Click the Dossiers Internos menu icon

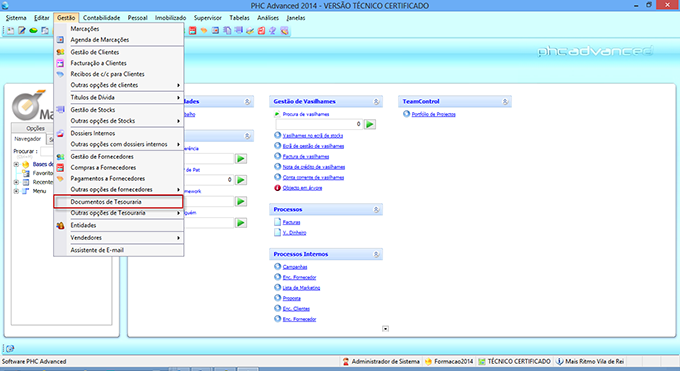click(x=60, y=133)
